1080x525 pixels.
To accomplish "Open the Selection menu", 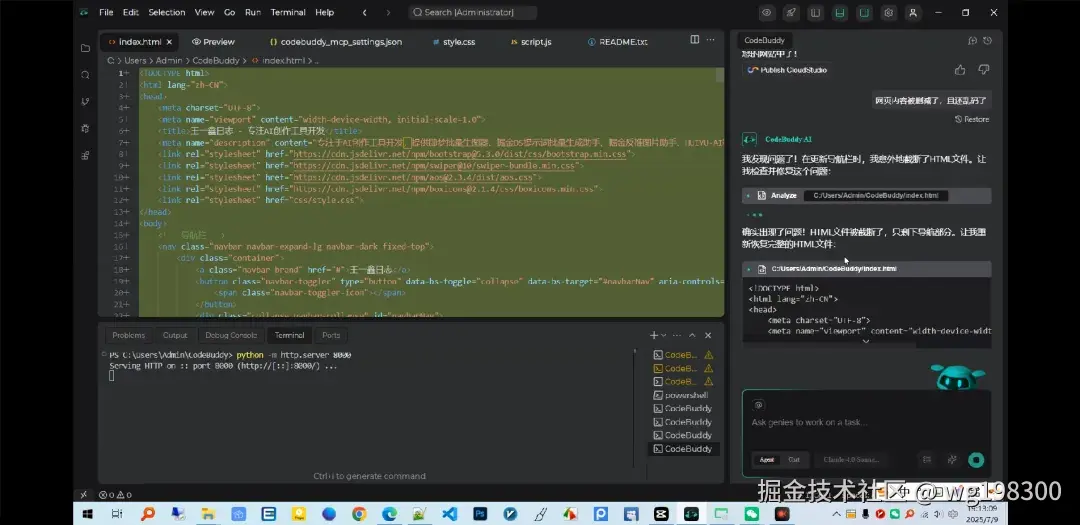I will [x=167, y=12].
